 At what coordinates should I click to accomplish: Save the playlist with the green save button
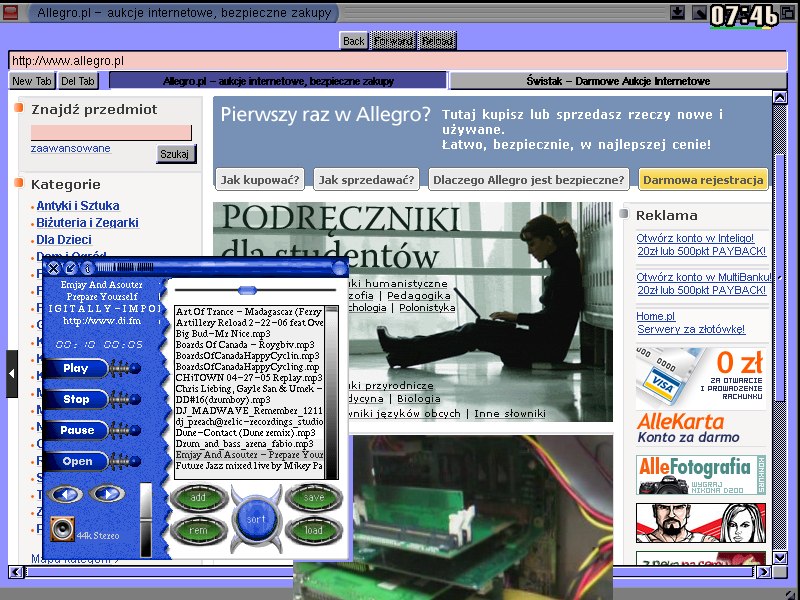(x=314, y=497)
